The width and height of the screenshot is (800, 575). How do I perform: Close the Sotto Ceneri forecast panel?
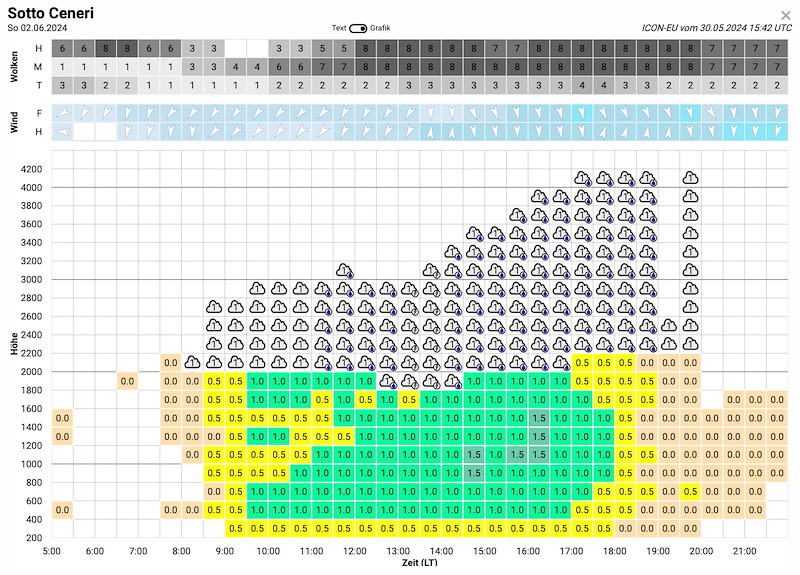(x=786, y=15)
